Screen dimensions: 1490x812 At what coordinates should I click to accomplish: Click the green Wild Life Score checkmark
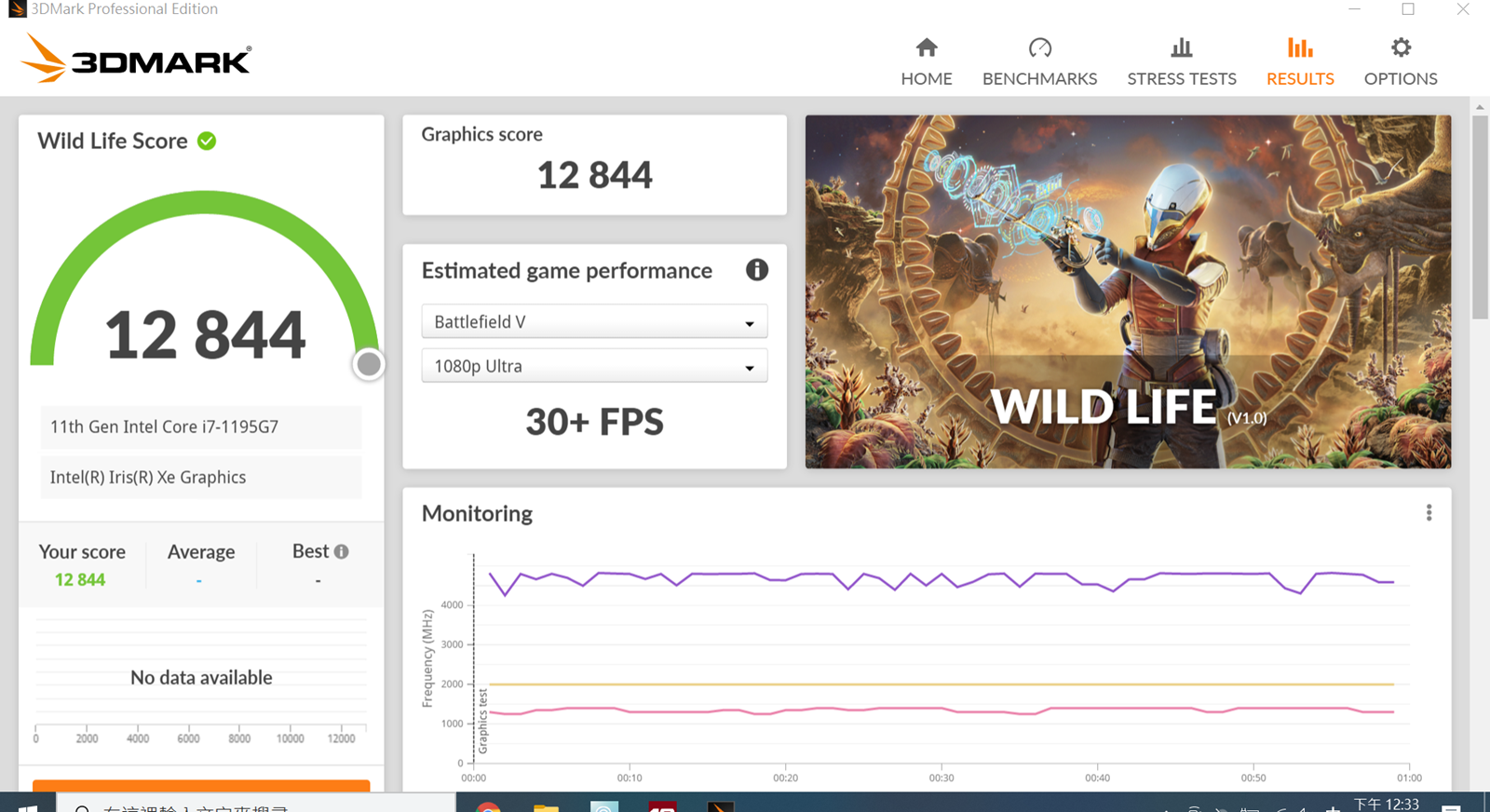click(x=207, y=141)
